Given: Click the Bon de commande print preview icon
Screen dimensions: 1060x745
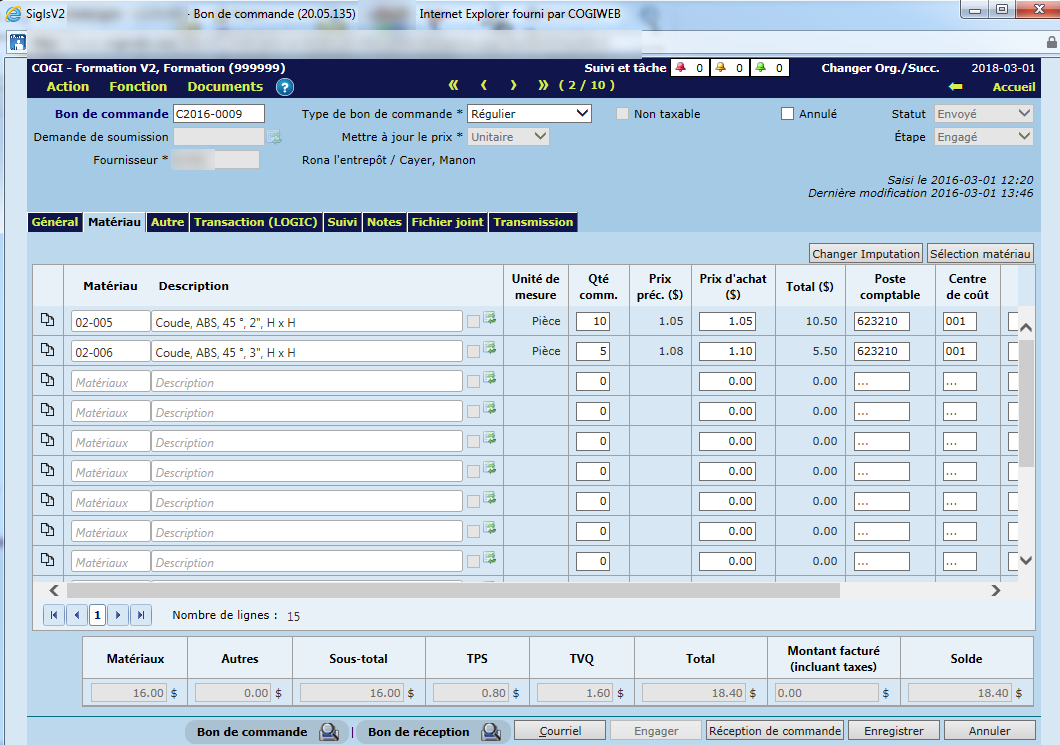Looking at the screenshot, I should click(x=329, y=732).
